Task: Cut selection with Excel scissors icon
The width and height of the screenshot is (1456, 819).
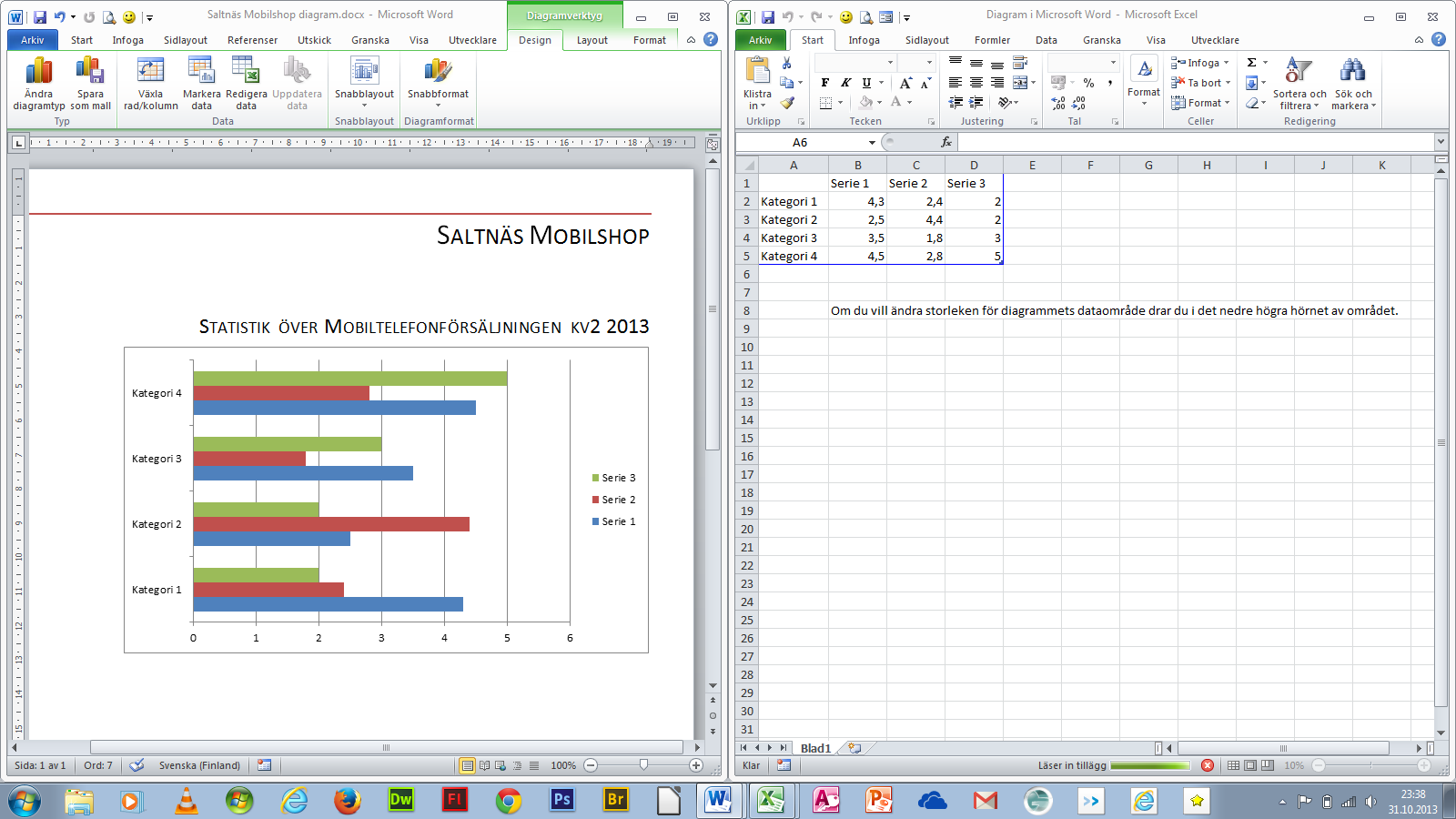Action: pos(787,63)
